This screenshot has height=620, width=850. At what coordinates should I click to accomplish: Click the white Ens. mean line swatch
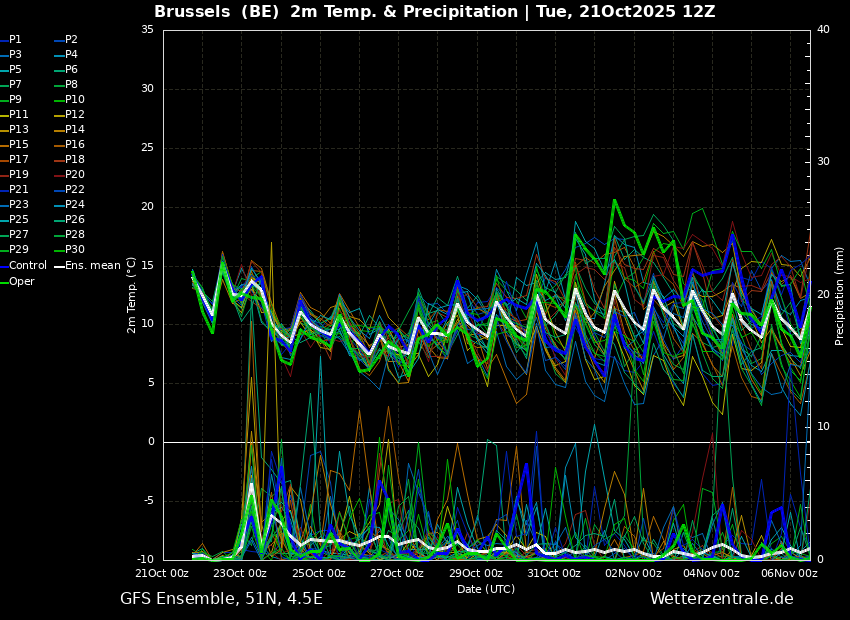59,266
